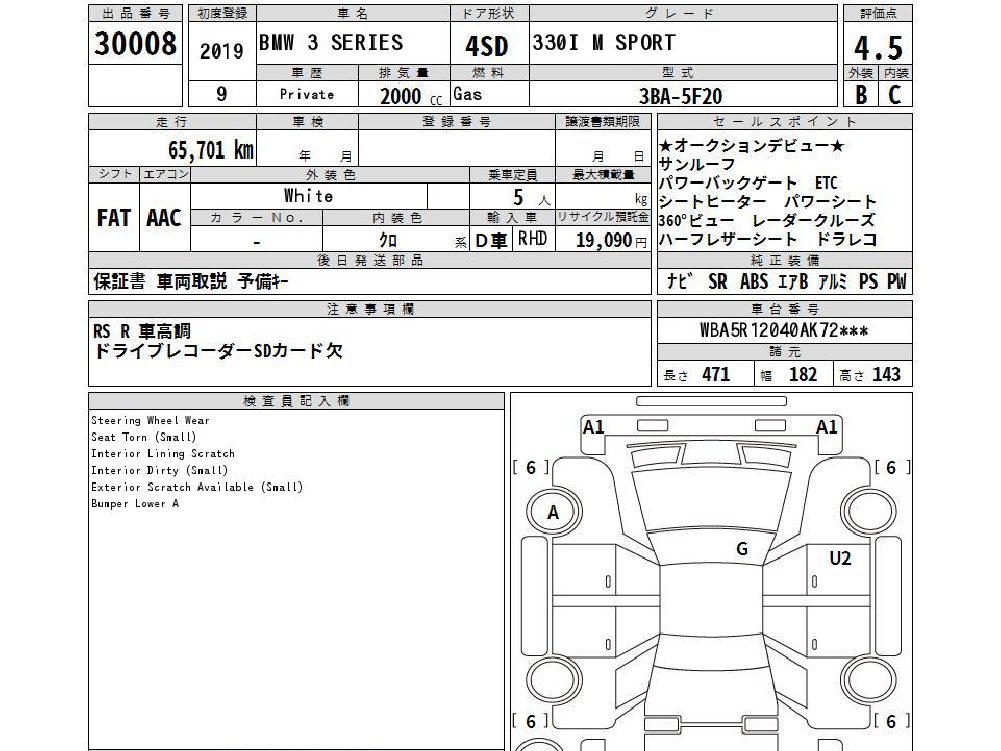
Task: Select the interior color クロ
Action: (x=388, y=240)
